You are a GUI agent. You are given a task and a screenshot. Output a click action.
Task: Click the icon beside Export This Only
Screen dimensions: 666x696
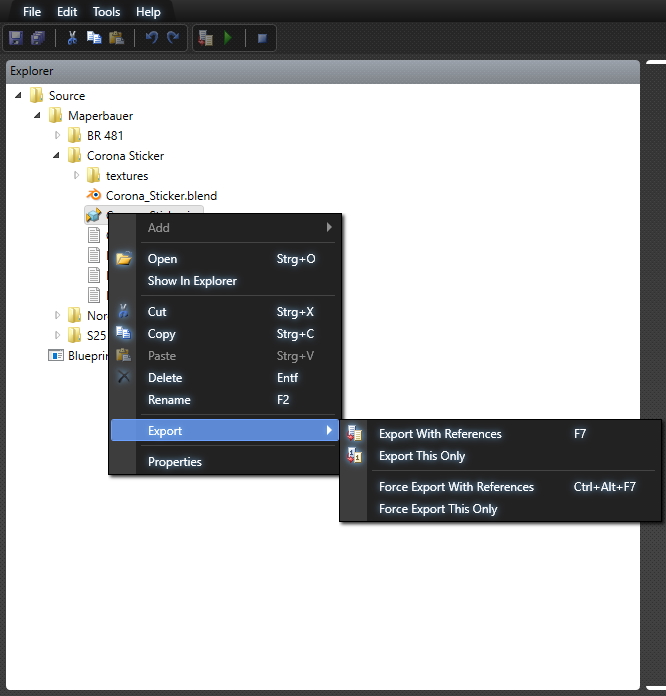click(x=354, y=455)
